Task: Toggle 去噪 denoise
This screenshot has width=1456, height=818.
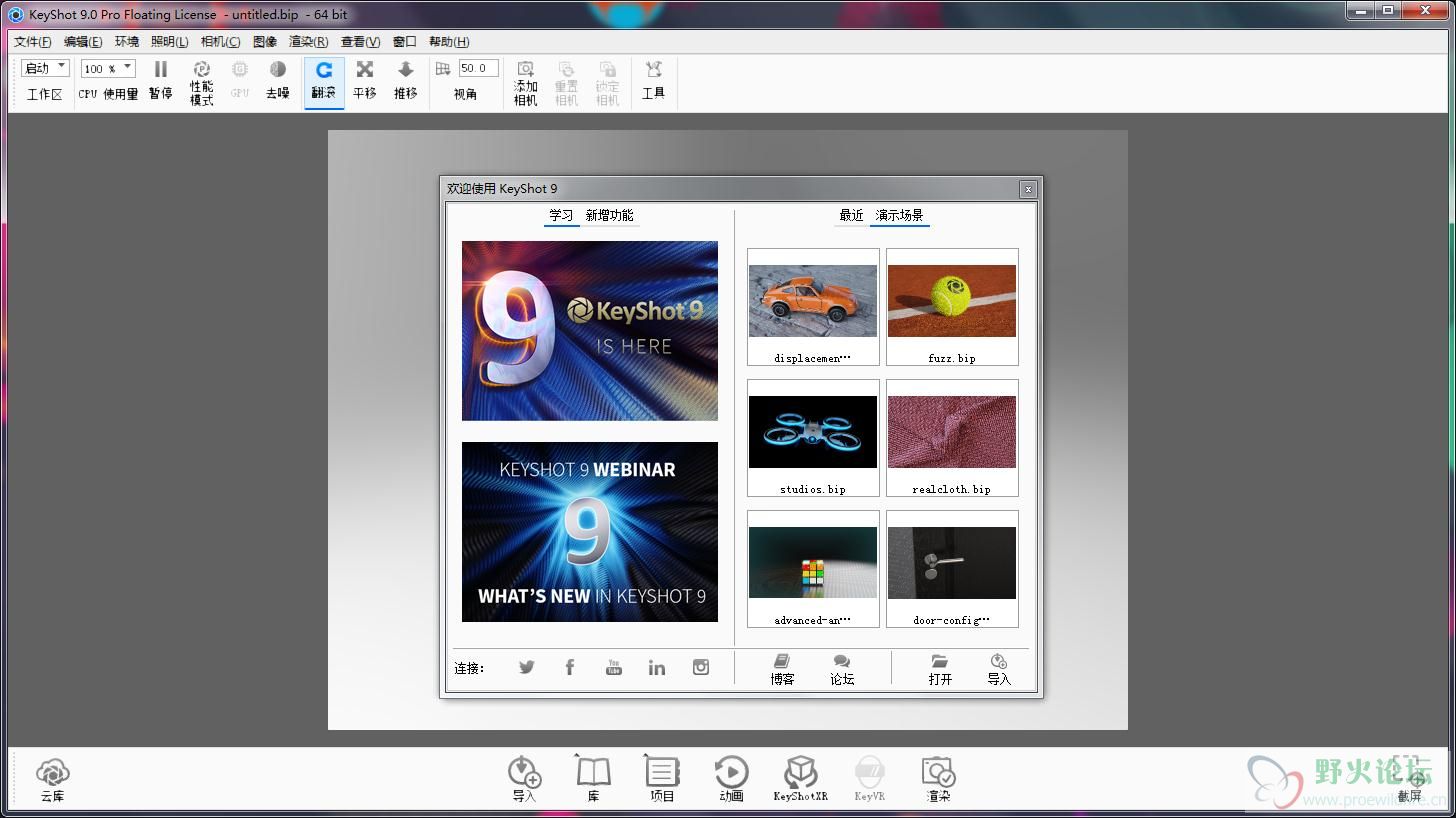Action: pos(278,80)
